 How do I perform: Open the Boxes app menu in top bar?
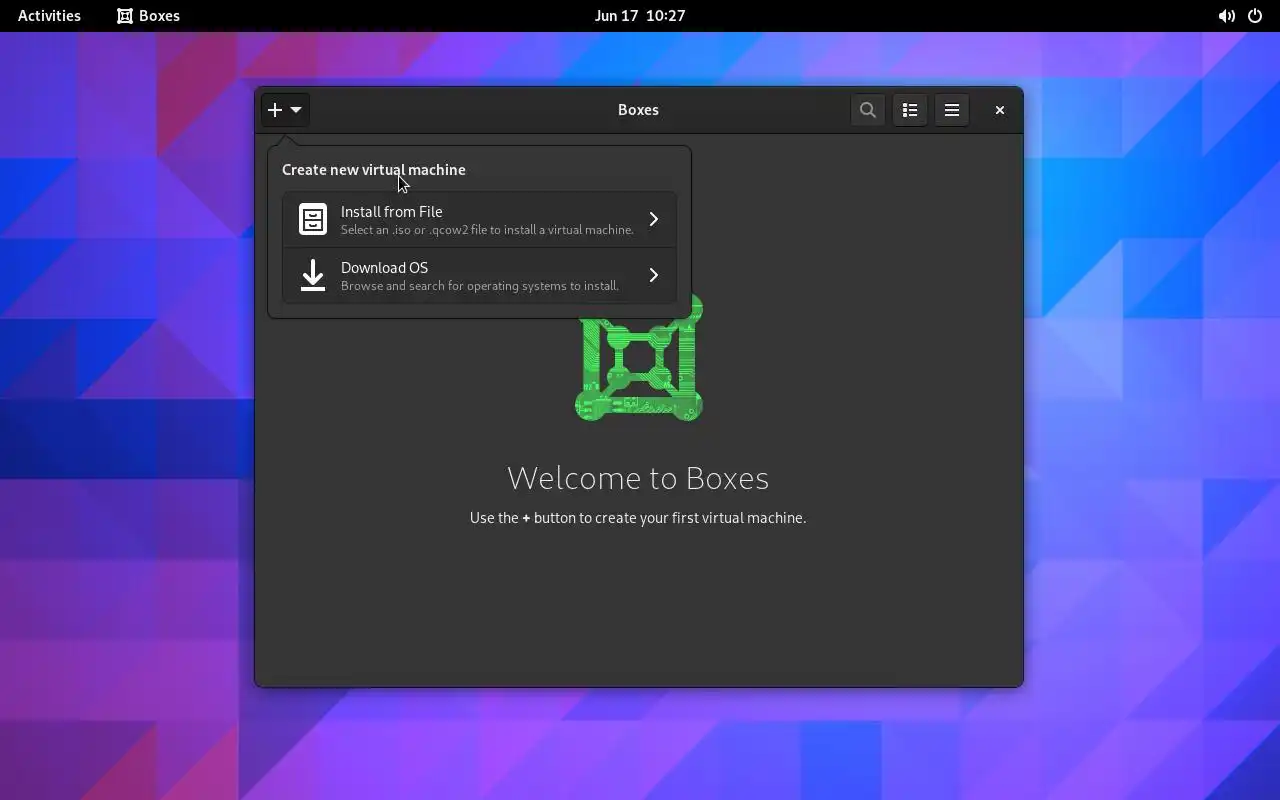tap(148, 16)
